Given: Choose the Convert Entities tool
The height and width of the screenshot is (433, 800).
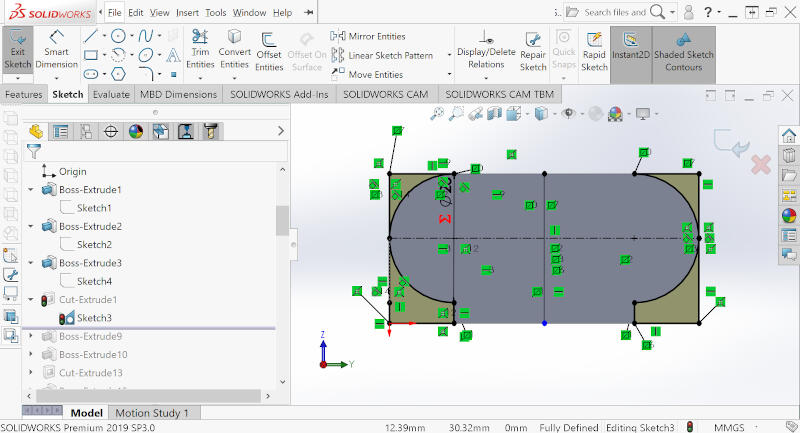Looking at the screenshot, I should pos(234,49).
